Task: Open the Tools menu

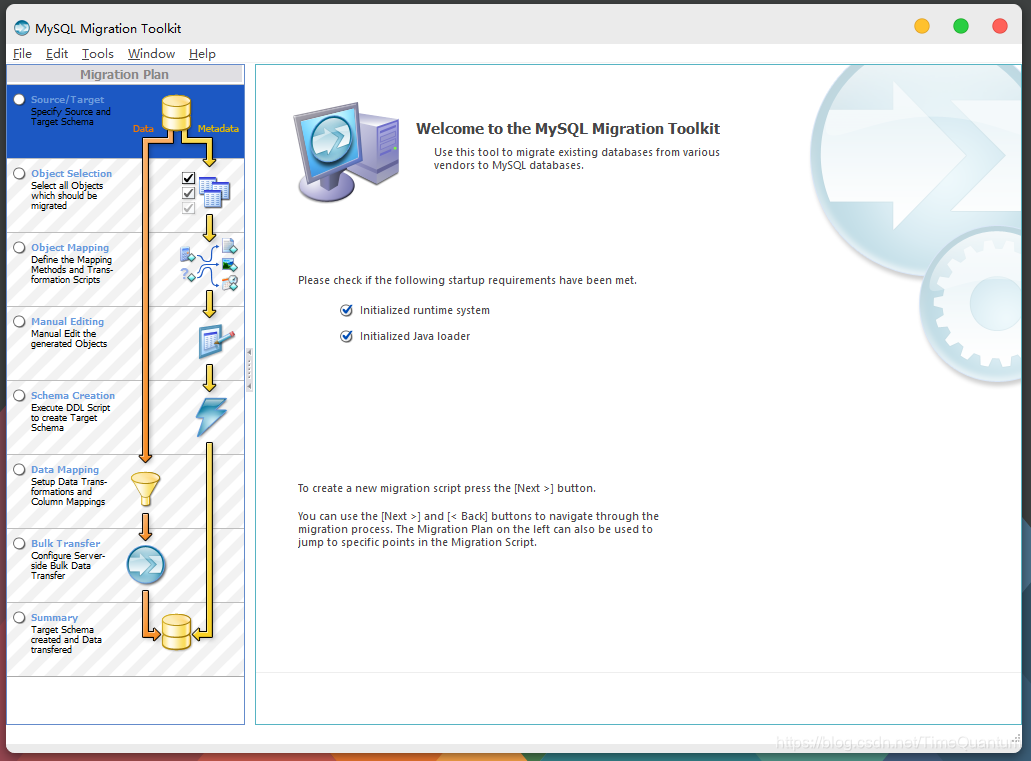Action: point(97,54)
